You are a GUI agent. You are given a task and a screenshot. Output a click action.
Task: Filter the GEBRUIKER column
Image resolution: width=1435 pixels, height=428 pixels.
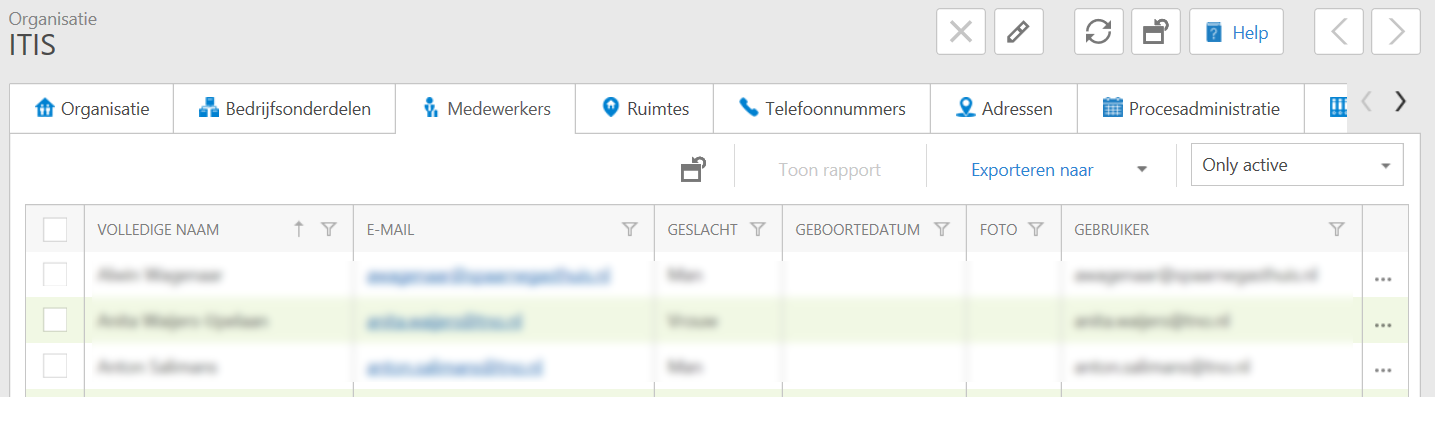pos(1336,230)
